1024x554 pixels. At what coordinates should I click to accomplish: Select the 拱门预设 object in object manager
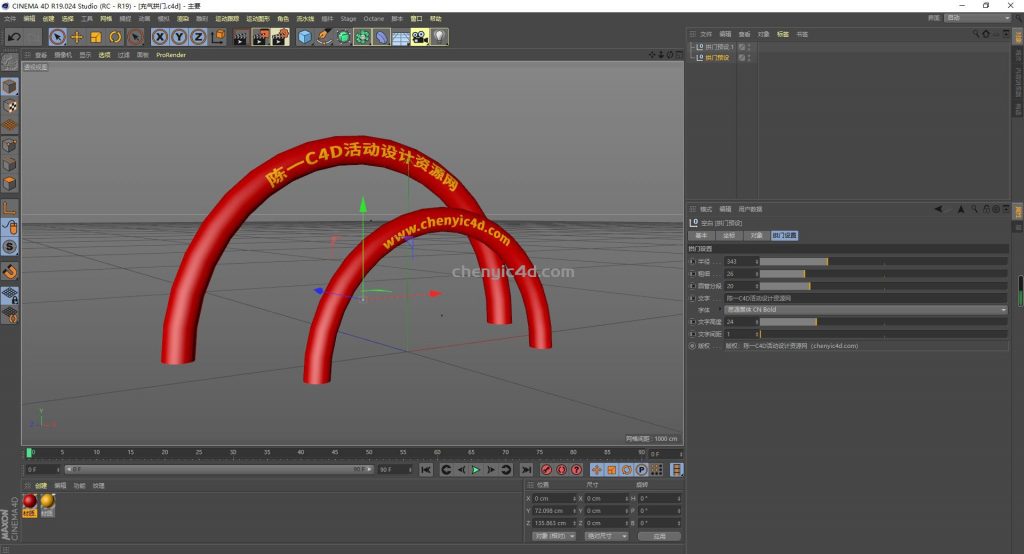pyautogui.click(x=717, y=57)
